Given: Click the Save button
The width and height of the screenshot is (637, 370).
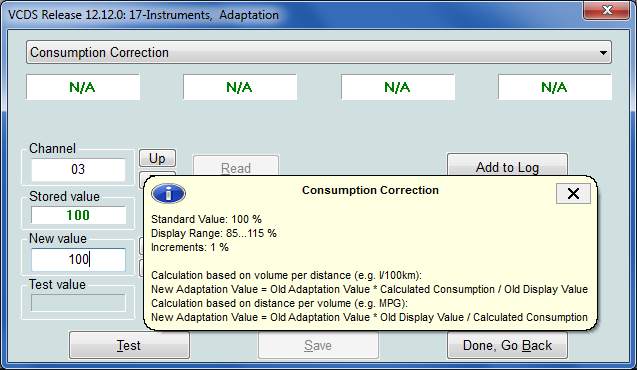Looking at the screenshot, I should (x=318, y=345).
